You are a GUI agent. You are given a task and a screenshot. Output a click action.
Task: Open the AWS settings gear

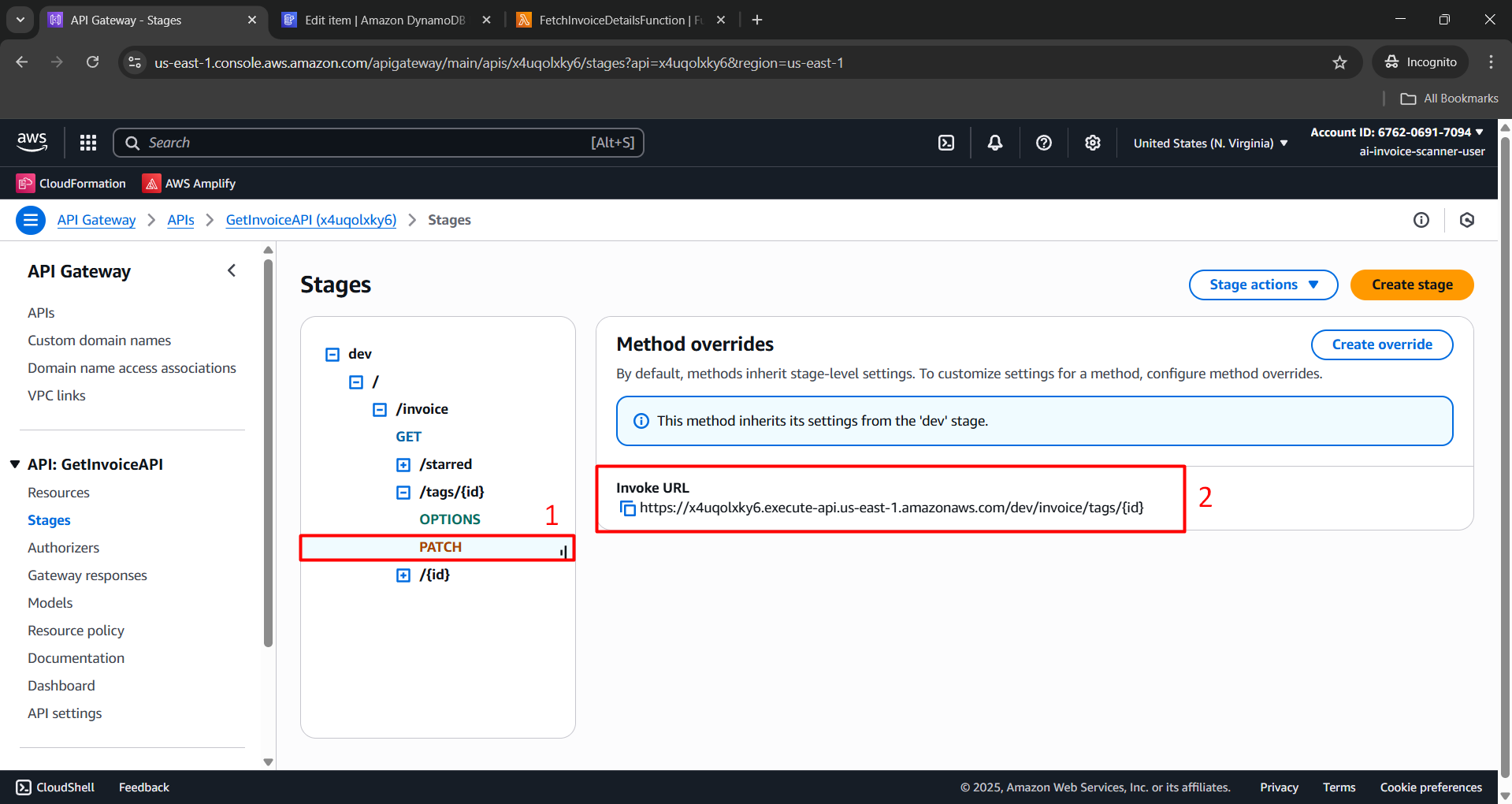coord(1092,143)
